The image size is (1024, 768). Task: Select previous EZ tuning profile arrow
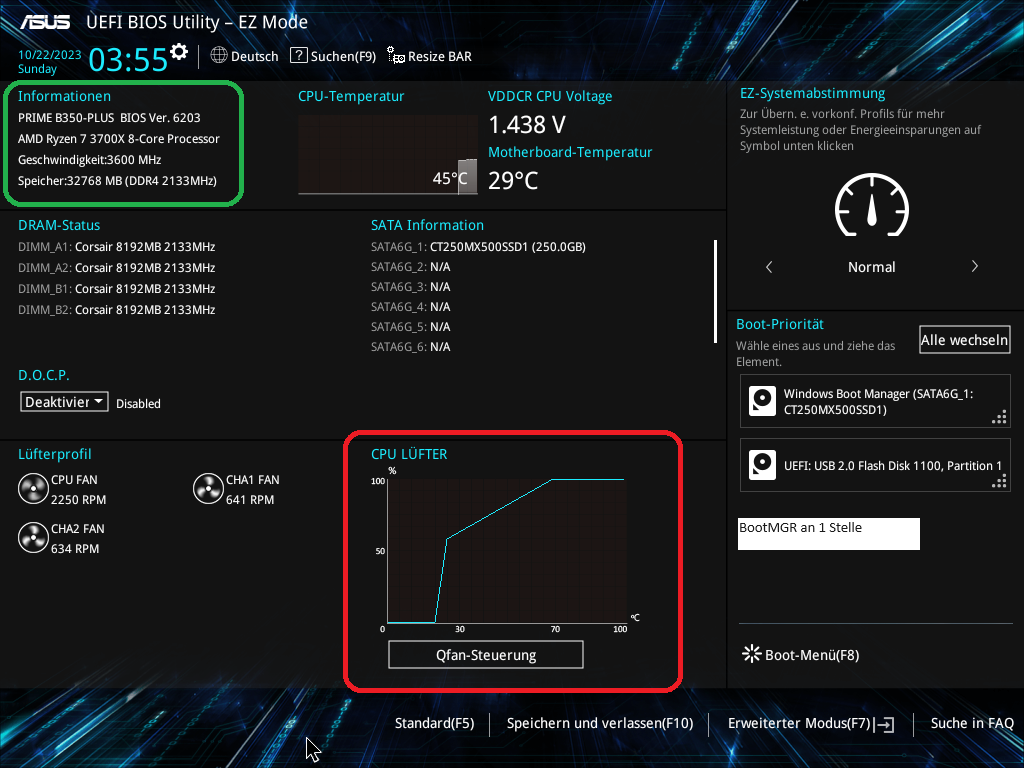pos(769,266)
